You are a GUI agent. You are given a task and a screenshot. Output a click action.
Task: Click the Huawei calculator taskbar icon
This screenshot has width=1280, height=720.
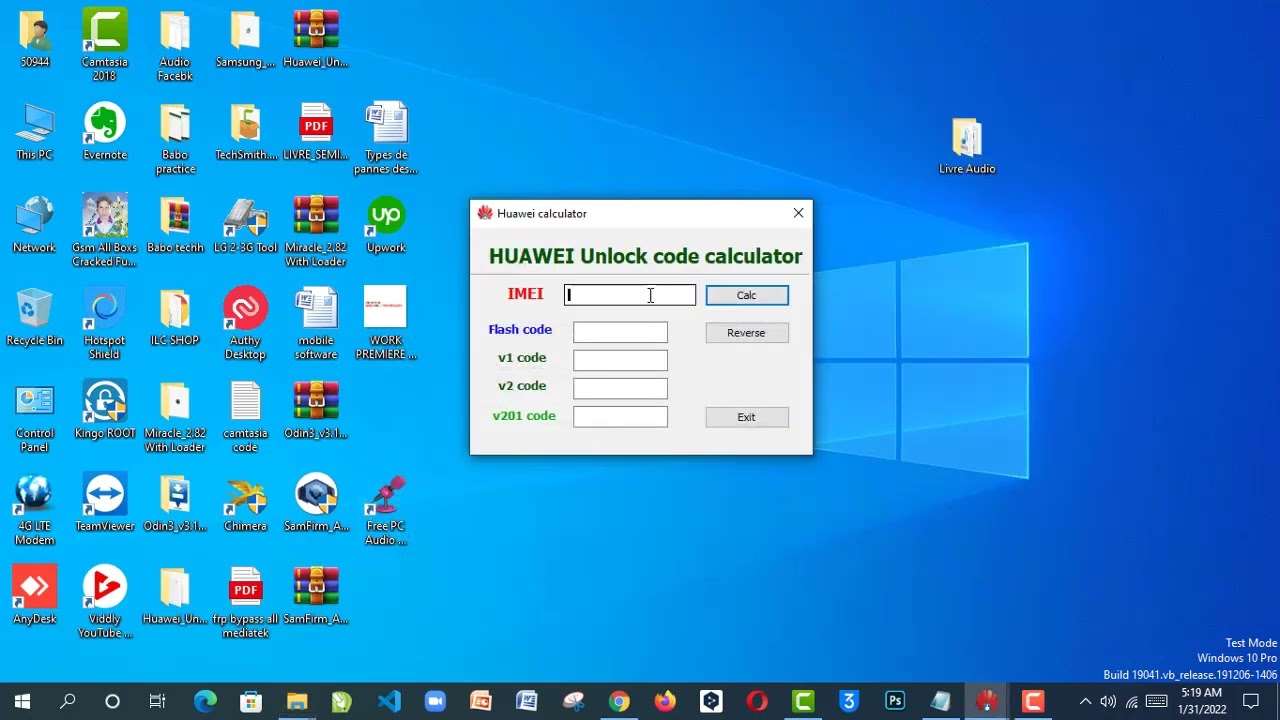coord(987,701)
